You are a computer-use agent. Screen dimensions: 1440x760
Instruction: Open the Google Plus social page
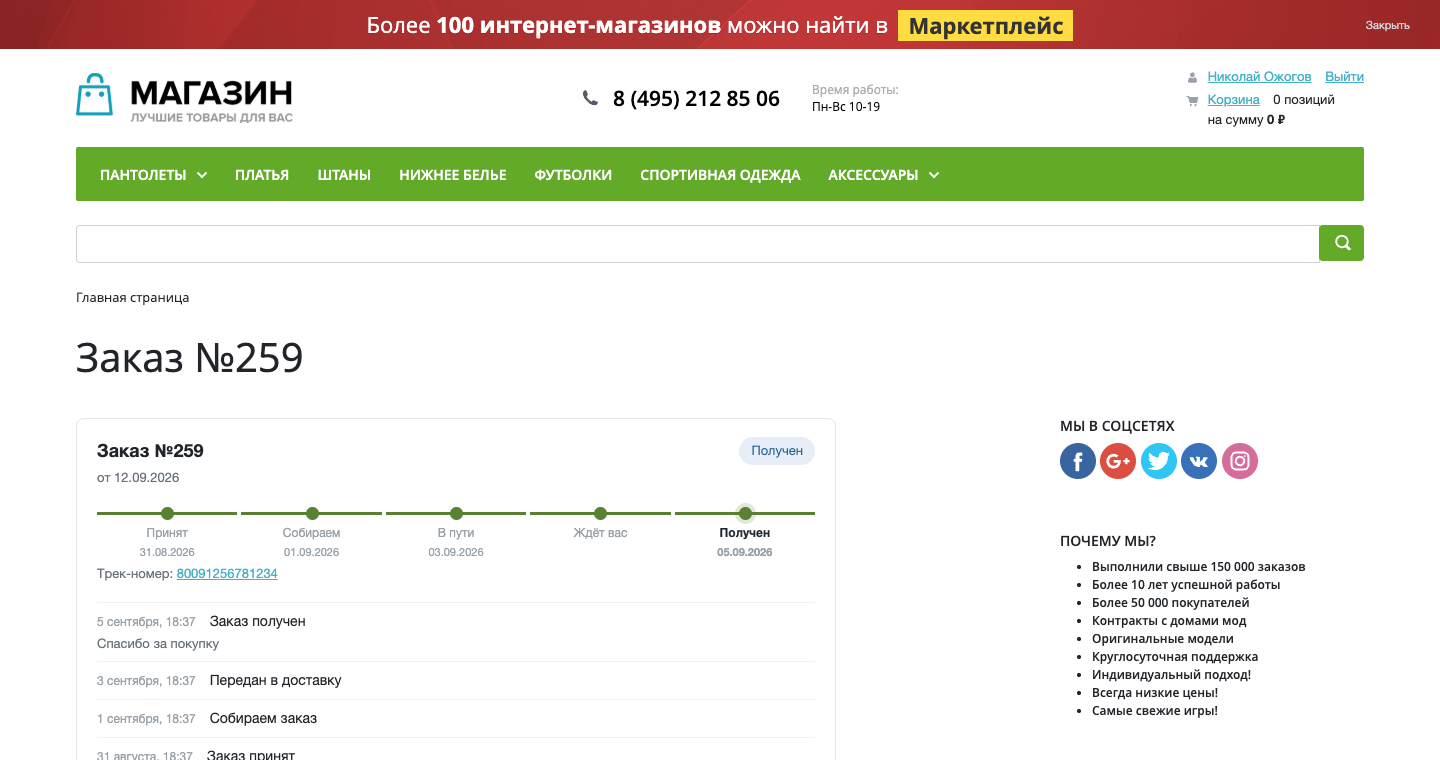[1118, 461]
